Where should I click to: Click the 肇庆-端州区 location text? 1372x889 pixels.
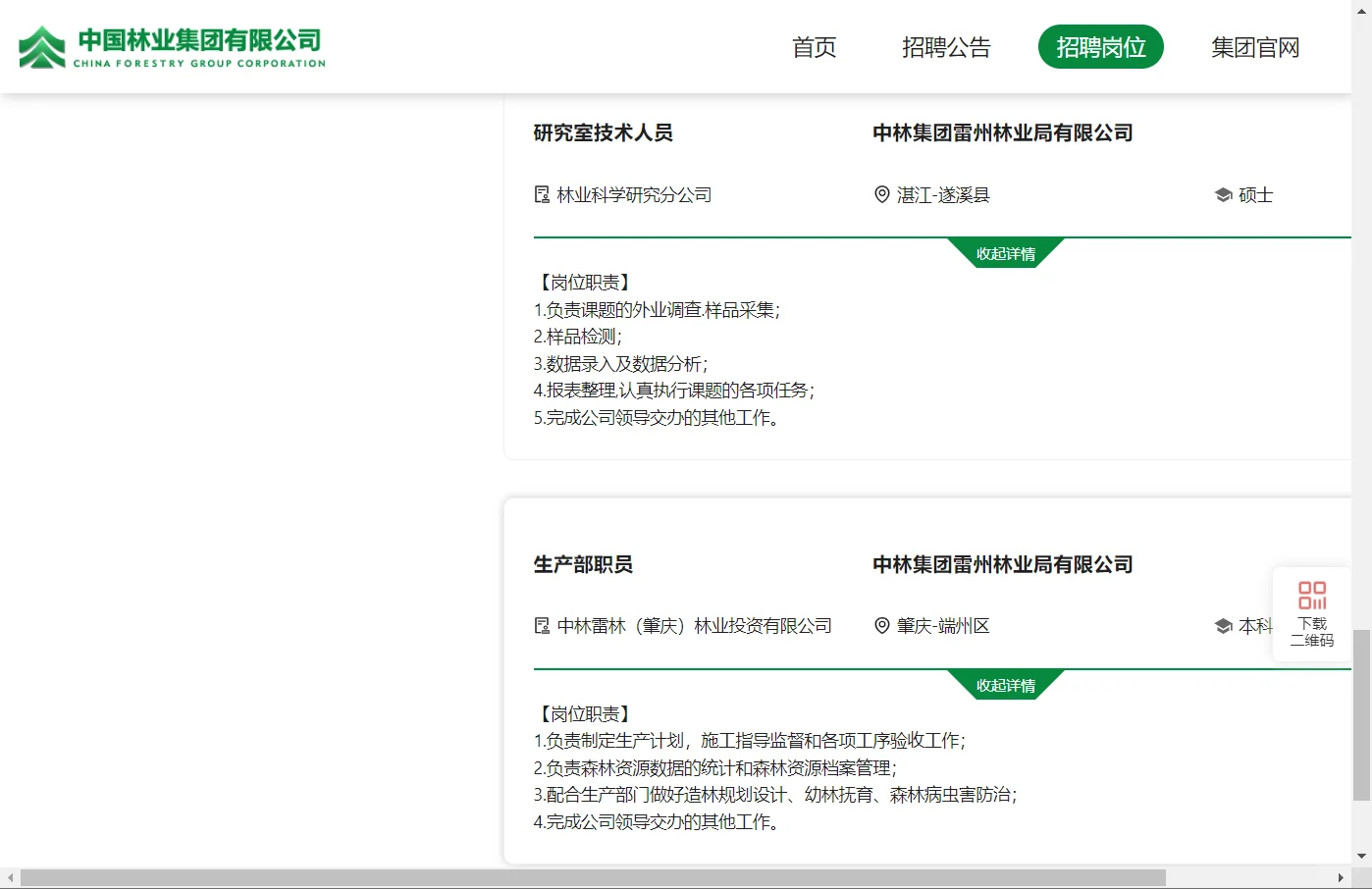(x=943, y=625)
